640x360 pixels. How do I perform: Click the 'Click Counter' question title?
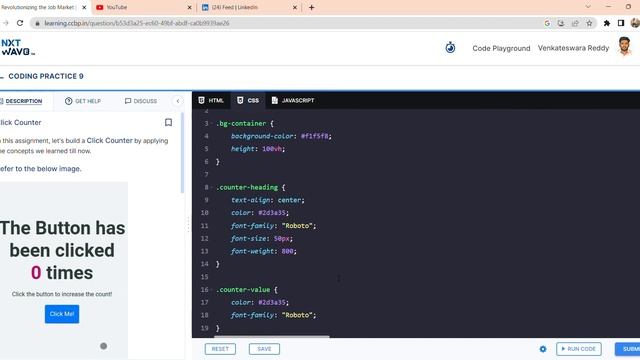[20, 122]
